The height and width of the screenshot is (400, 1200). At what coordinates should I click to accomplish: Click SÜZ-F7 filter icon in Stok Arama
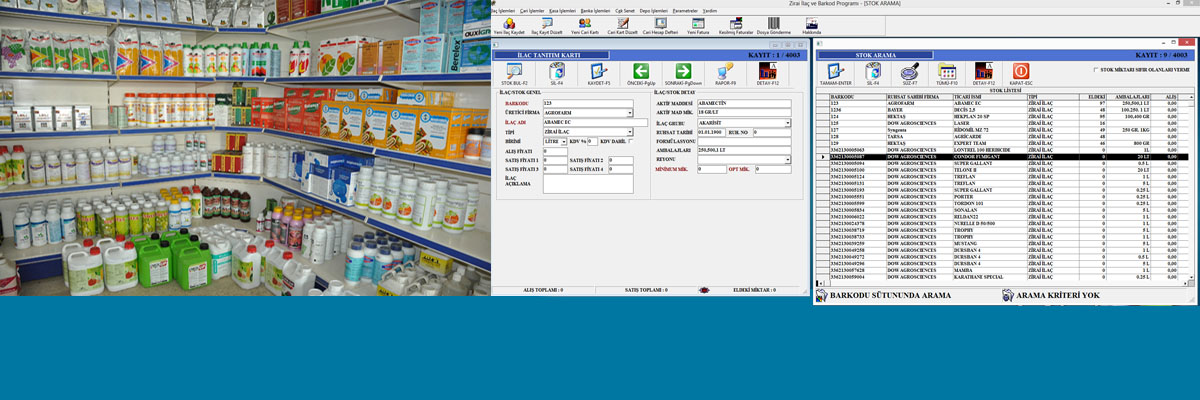(x=910, y=71)
